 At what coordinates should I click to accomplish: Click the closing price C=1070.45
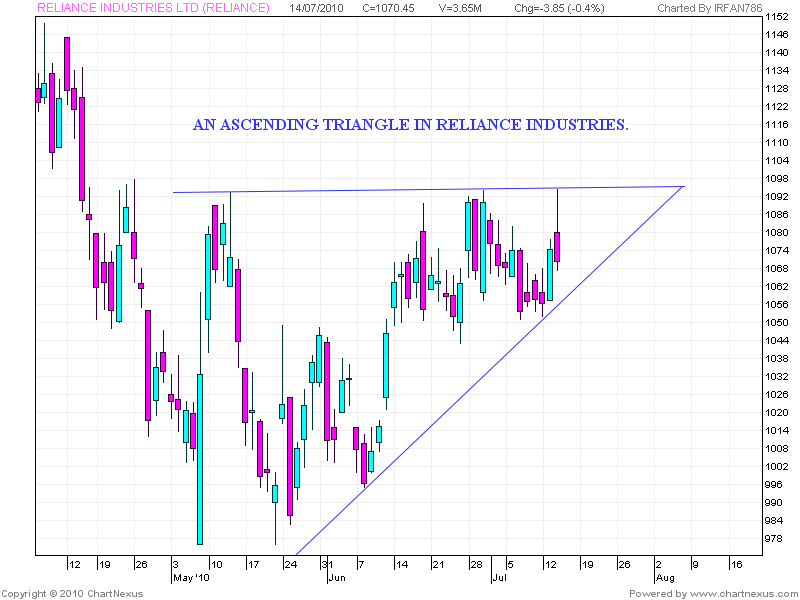388,8
